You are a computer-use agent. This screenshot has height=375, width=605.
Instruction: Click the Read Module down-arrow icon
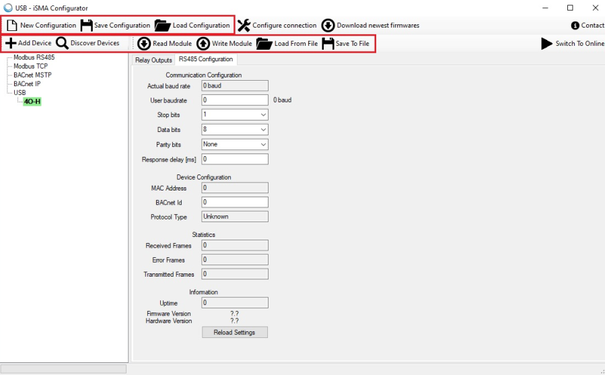click(144, 44)
